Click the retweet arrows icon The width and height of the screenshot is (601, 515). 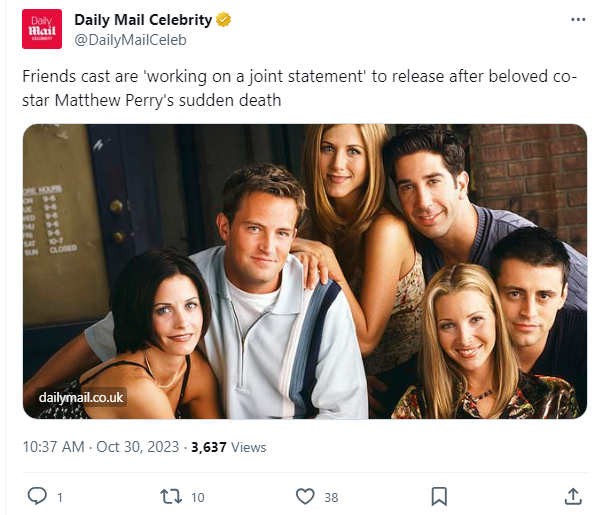pyautogui.click(x=170, y=496)
